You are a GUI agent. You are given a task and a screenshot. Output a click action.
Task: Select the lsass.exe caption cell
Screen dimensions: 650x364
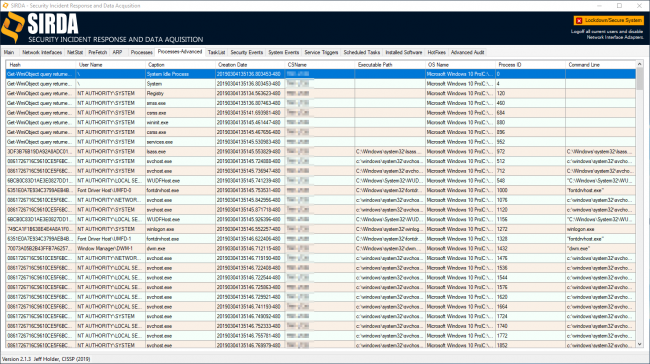tap(180, 151)
